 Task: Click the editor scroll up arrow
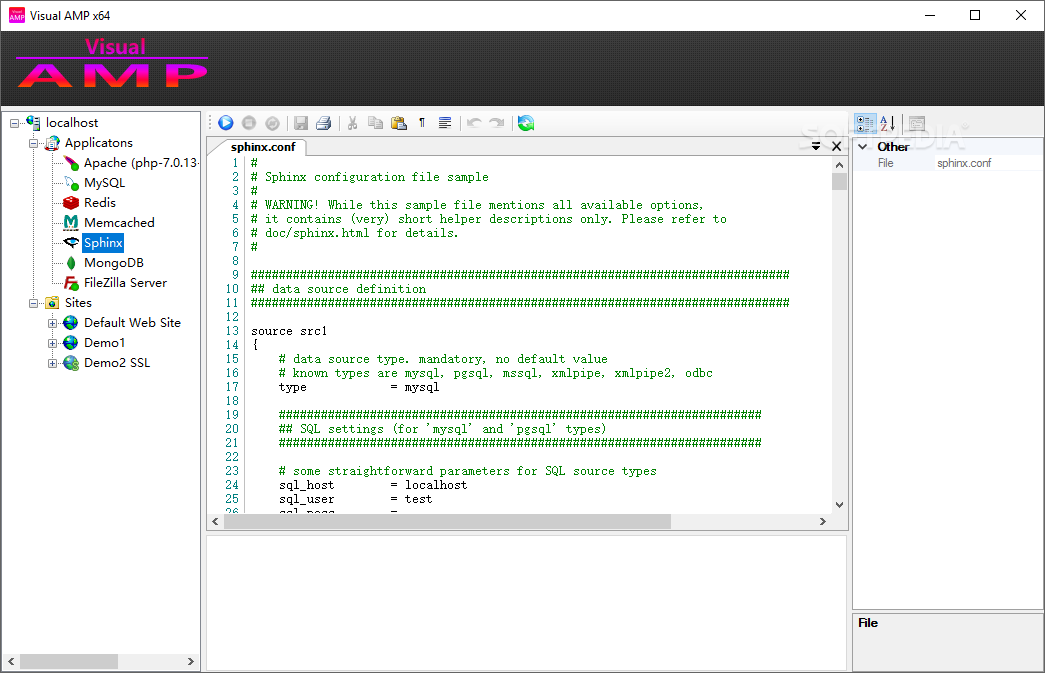pyautogui.click(x=839, y=165)
